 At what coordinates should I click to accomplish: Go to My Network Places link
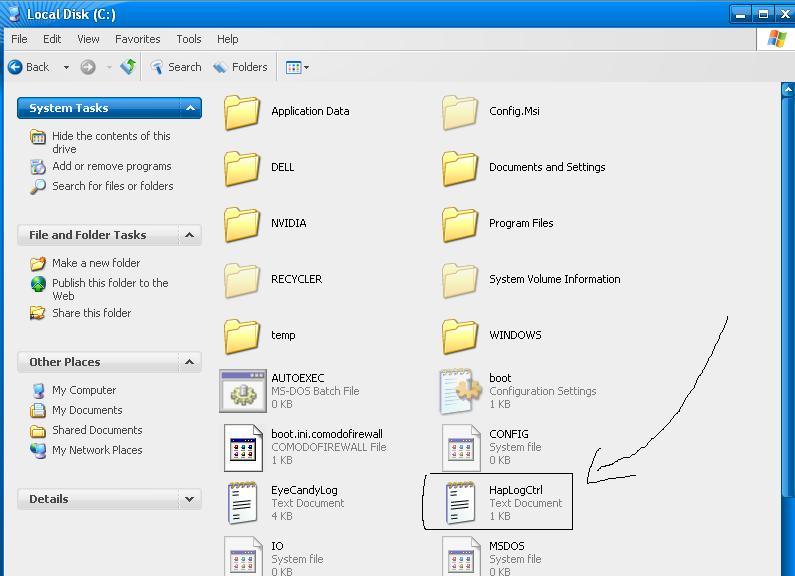(x=97, y=450)
